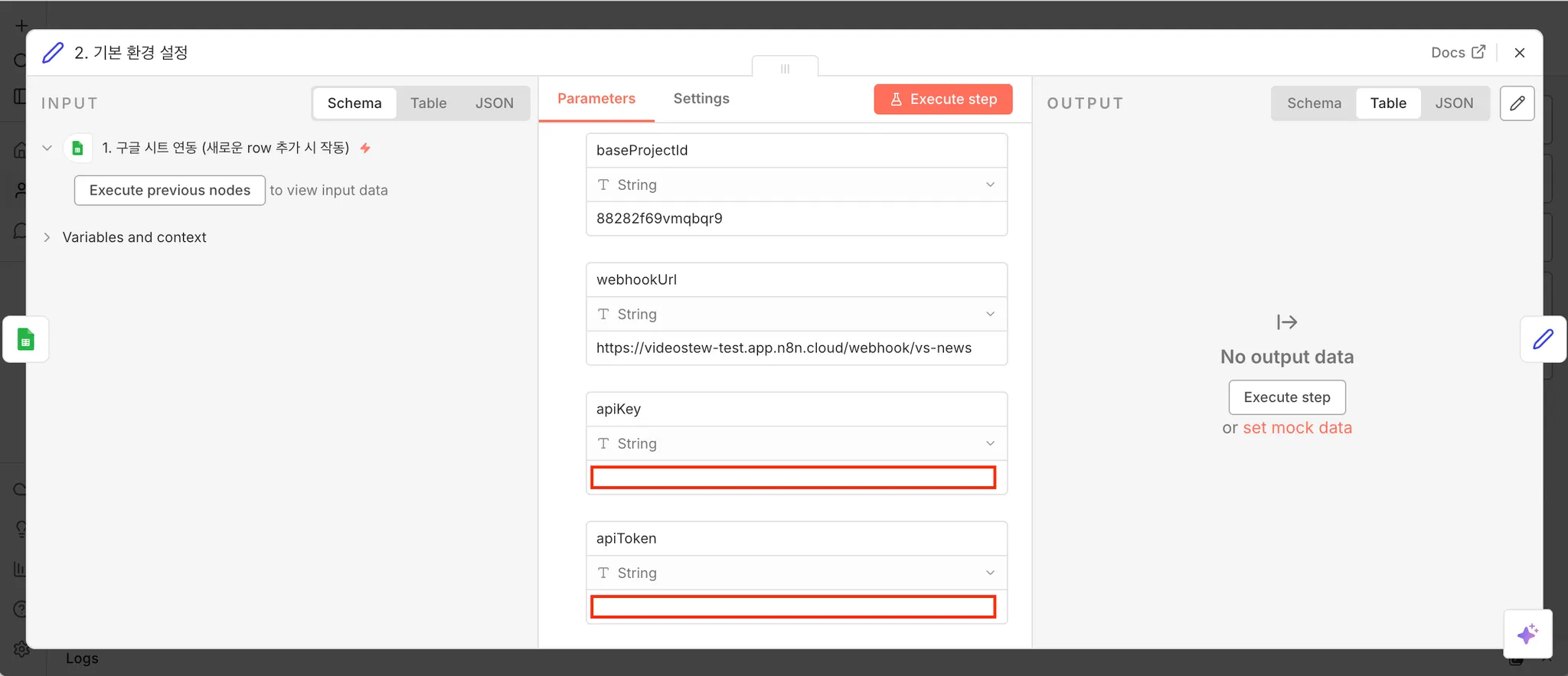Click the red Execute step button

pyautogui.click(x=942, y=100)
